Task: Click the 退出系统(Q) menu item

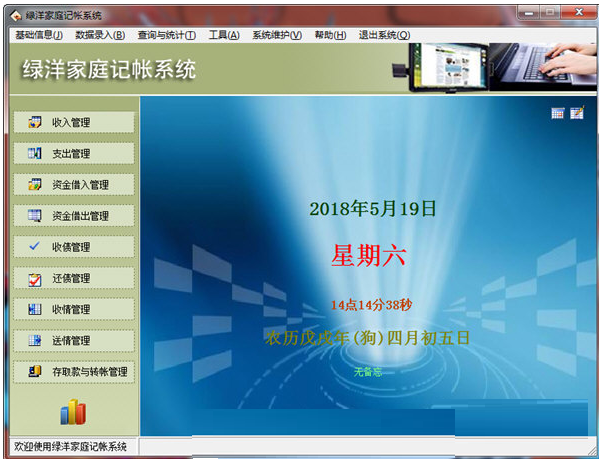Action: [384, 35]
